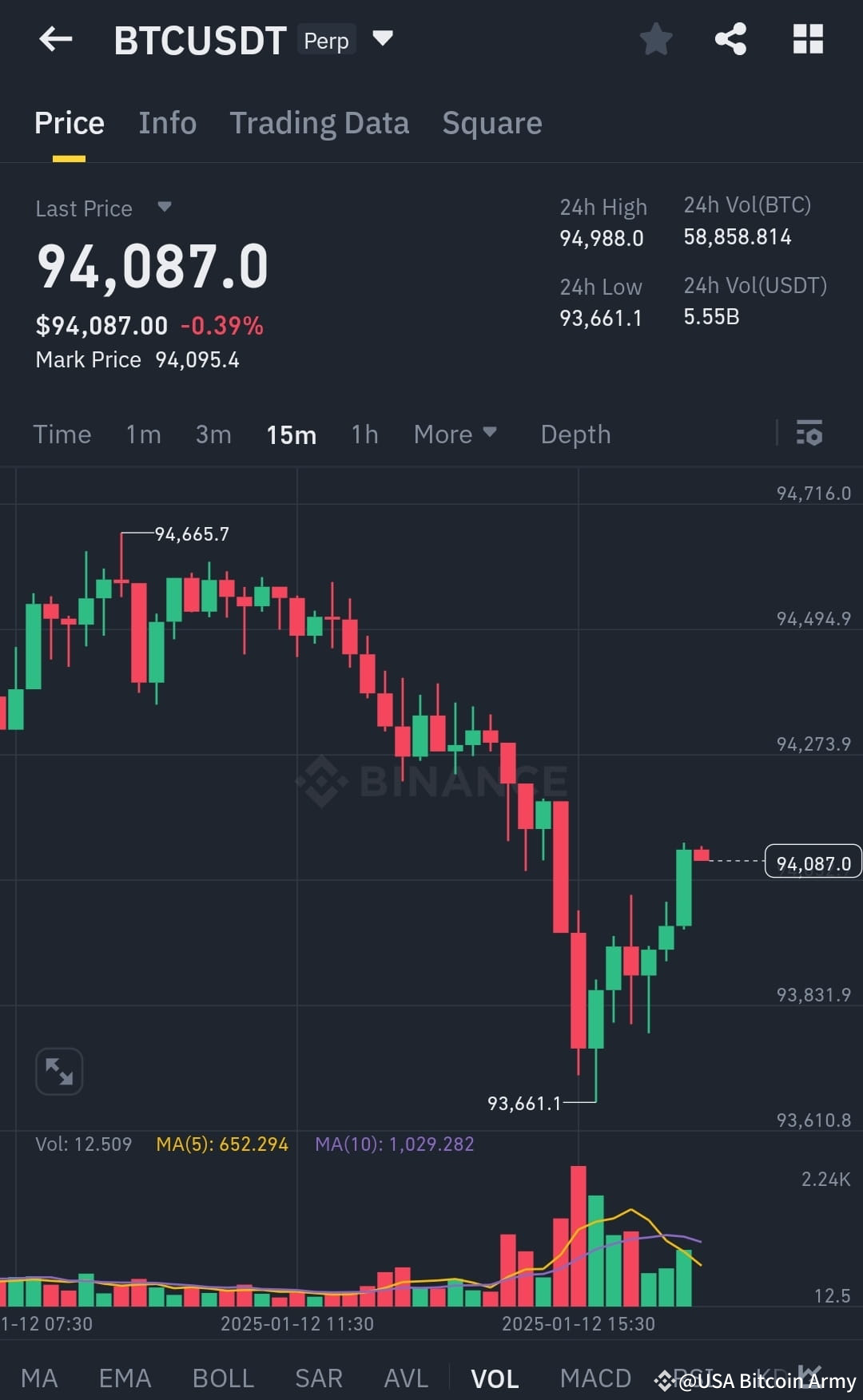Screen dimensions: 863x1400
Task: Select the 1h timeframe
Action: (x=364, y=434)
